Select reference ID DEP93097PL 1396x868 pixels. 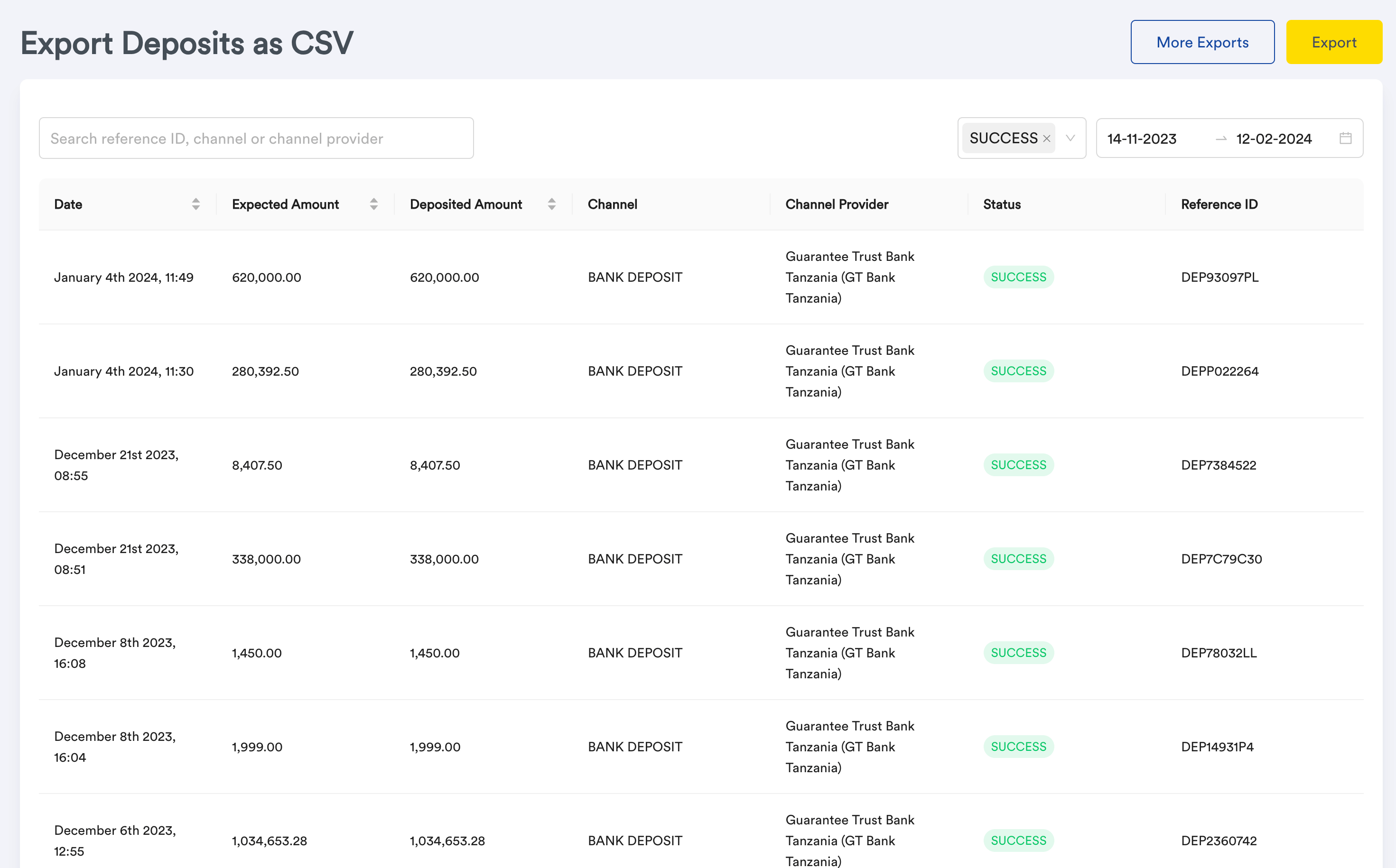[x=1219, y=277]
